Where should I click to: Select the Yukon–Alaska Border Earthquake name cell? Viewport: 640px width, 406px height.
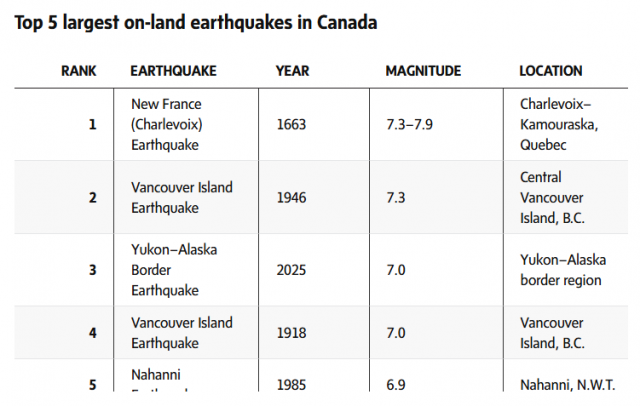tap(174, 270)
